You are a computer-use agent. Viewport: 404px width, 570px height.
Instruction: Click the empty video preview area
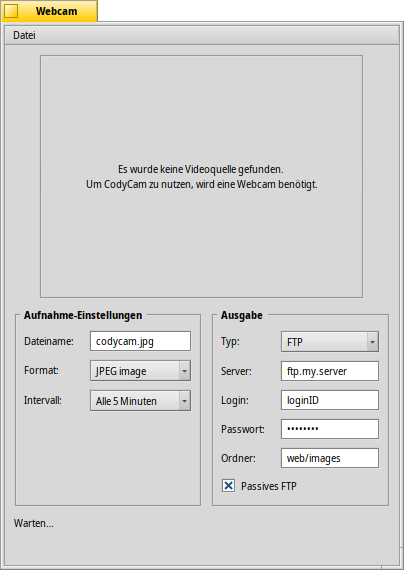click(x=201, y=177)
